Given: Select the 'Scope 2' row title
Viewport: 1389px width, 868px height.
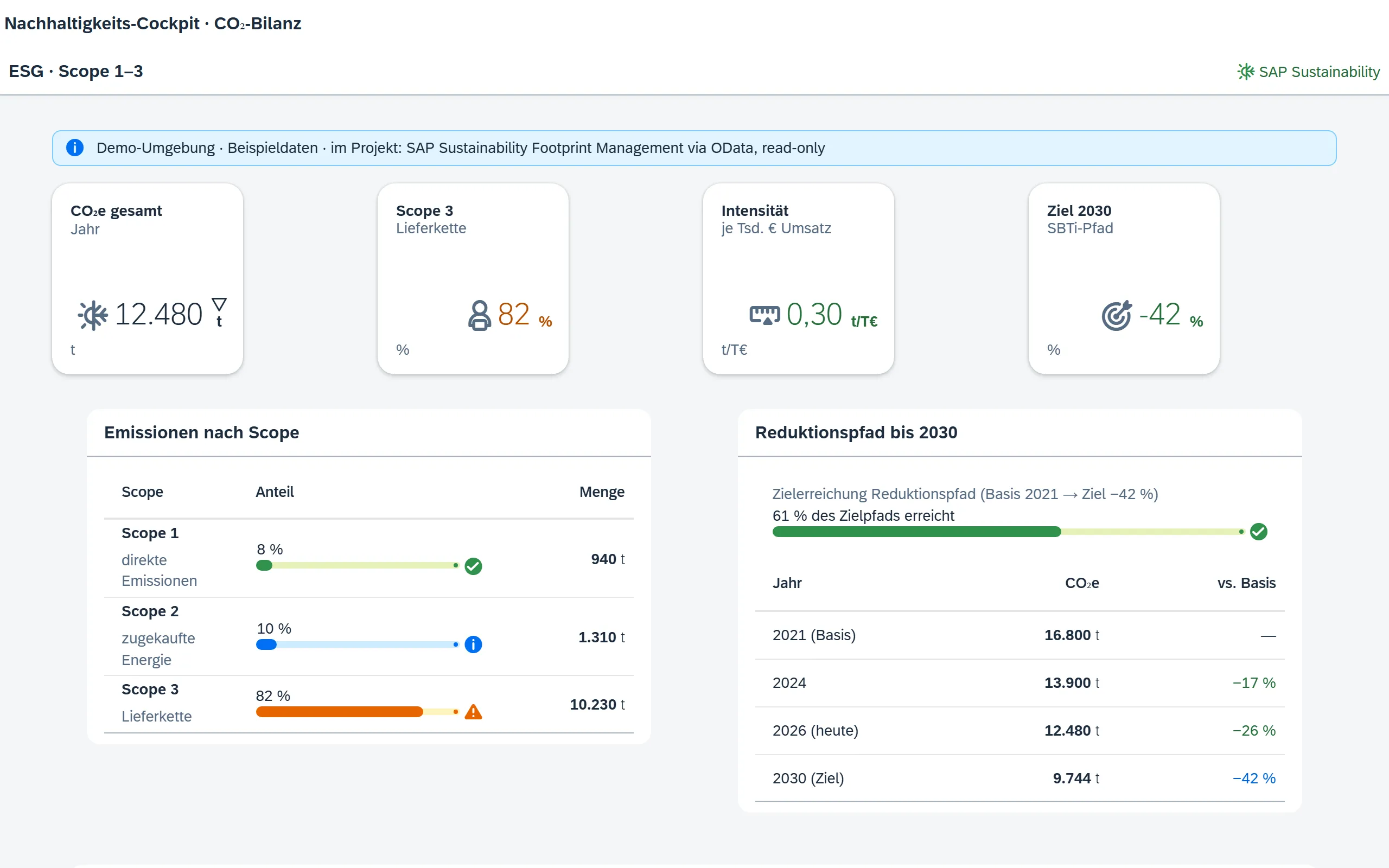Looking at the screenshot, I should [150, 611].
